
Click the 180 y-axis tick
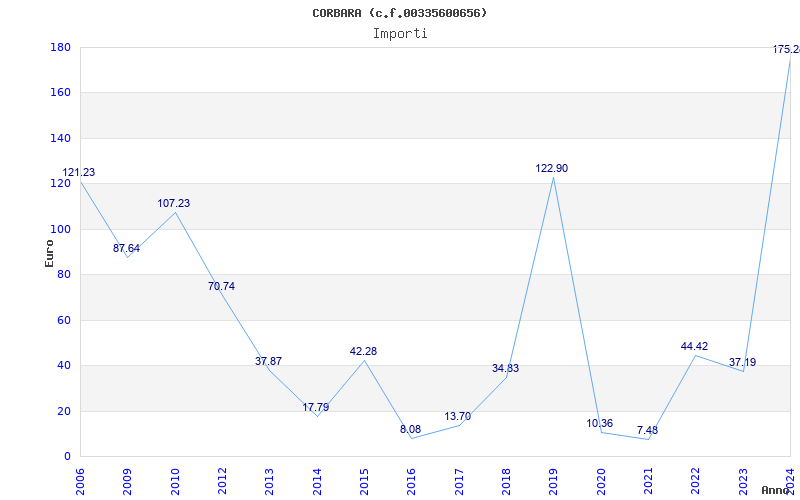60,47
